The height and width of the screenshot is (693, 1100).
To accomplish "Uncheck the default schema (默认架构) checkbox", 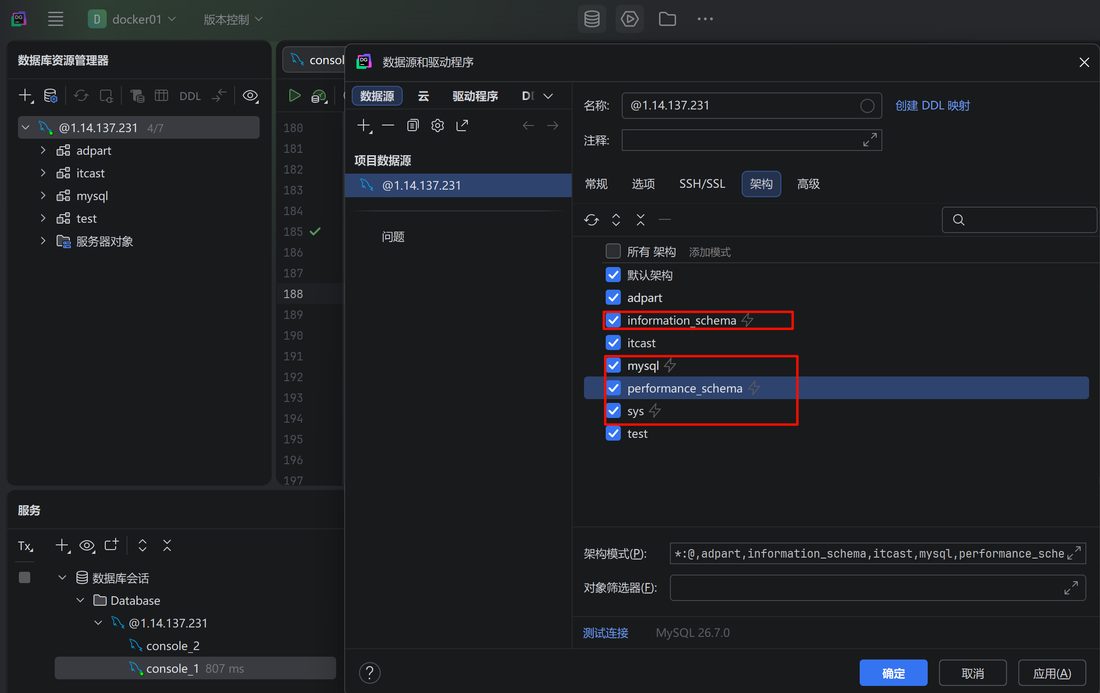I will coord(613,274).
